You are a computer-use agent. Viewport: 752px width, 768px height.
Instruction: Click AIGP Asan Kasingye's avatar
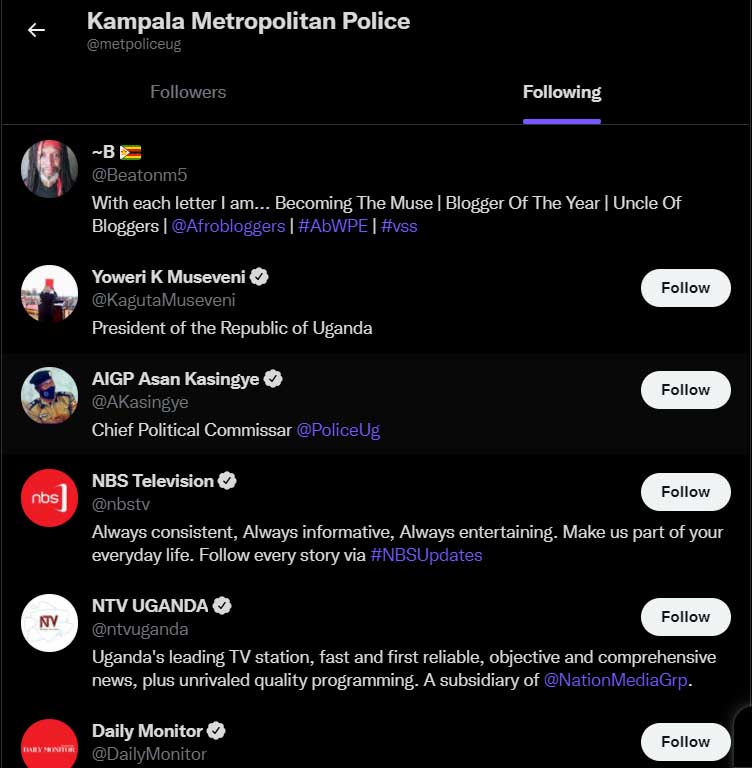pos(49,396)
